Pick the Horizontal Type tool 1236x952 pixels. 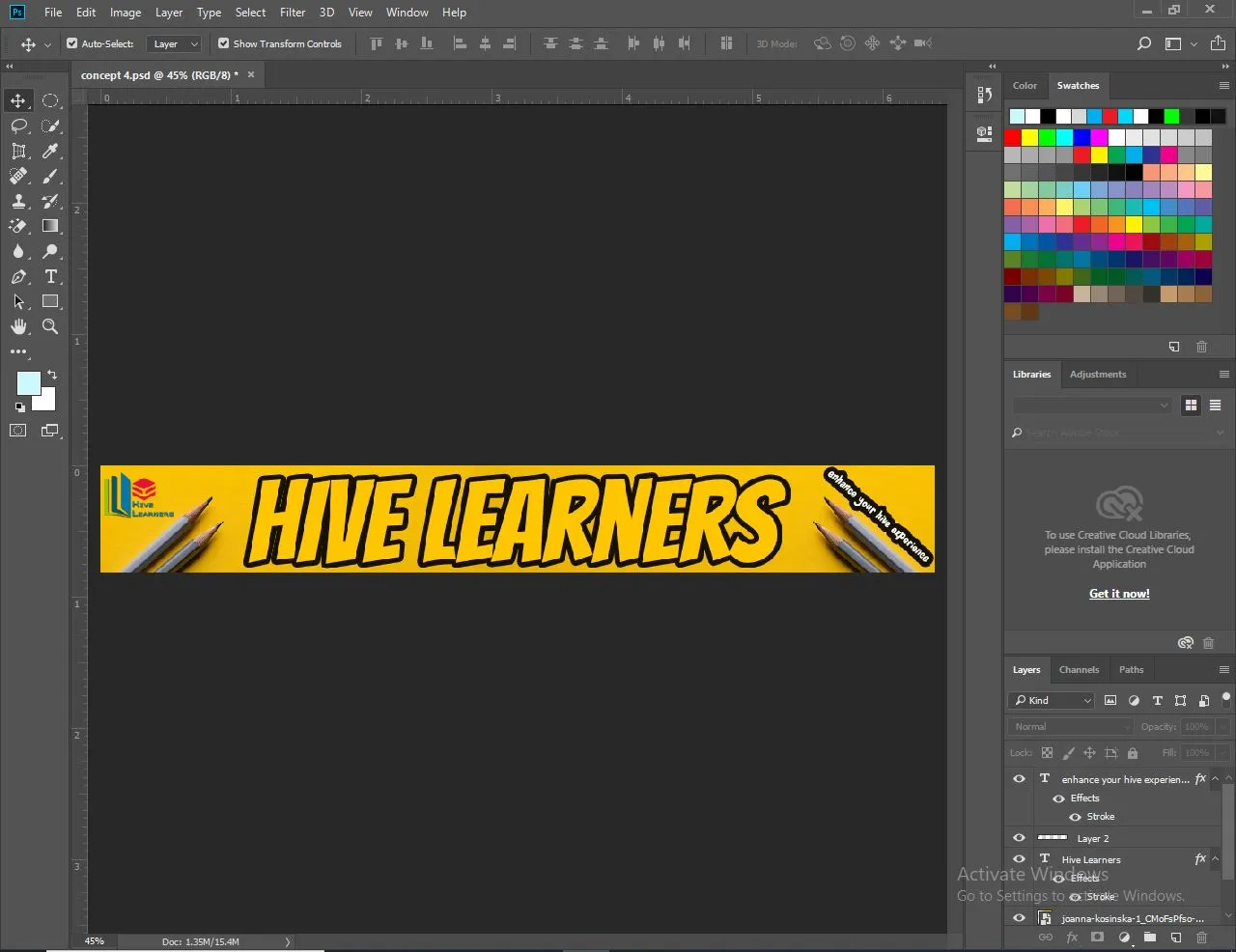pos(50,277)
